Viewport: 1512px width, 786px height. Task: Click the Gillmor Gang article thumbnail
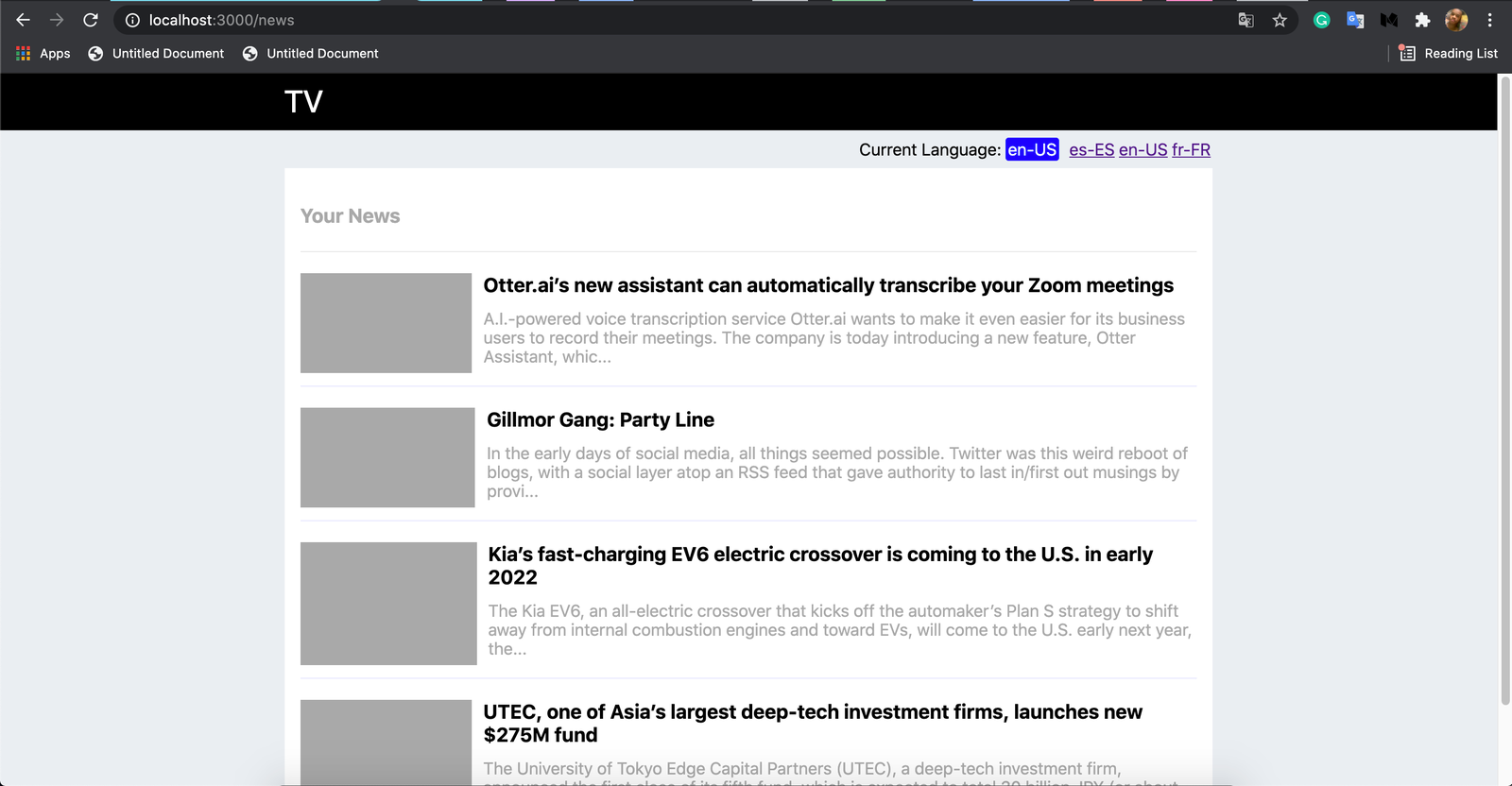pyautogui.click(x=387, y=457)
